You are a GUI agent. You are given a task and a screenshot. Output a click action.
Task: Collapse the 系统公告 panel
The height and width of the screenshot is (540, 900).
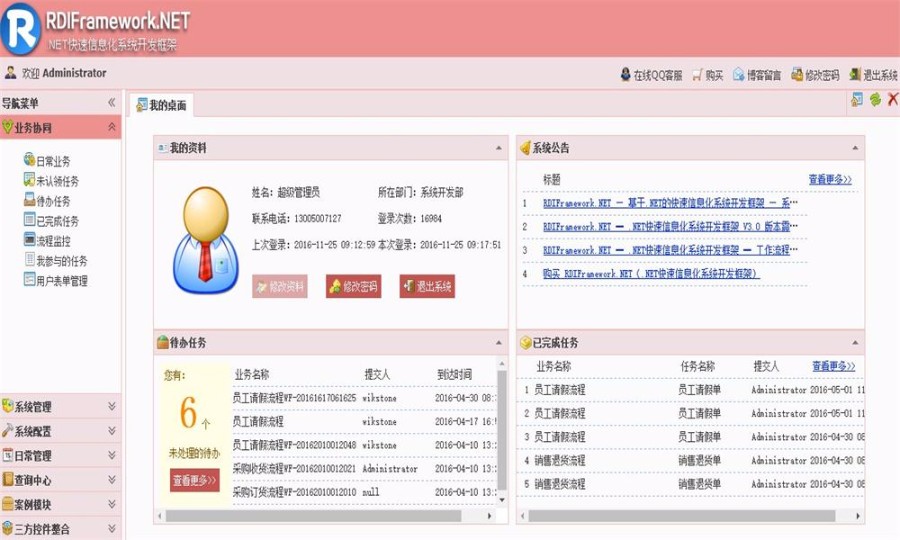[855, 148]
